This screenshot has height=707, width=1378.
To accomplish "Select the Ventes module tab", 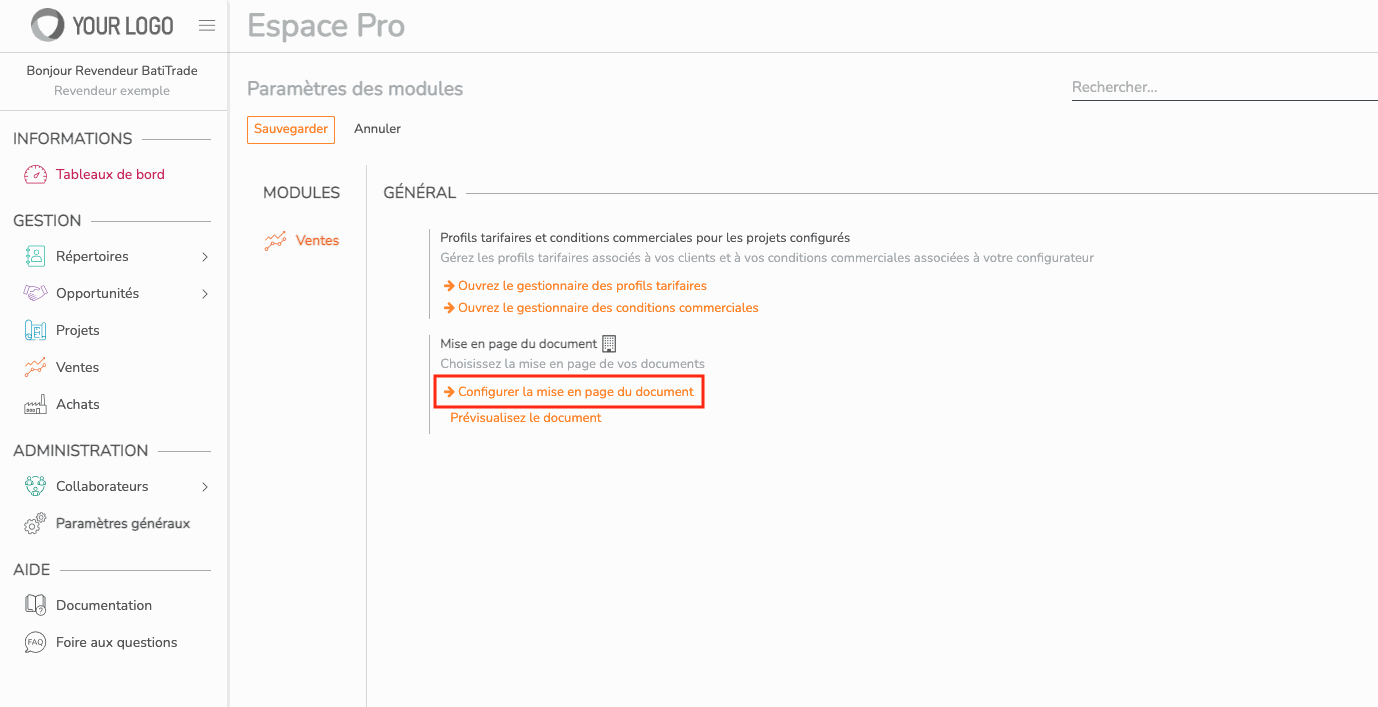I will pos(301,240).
